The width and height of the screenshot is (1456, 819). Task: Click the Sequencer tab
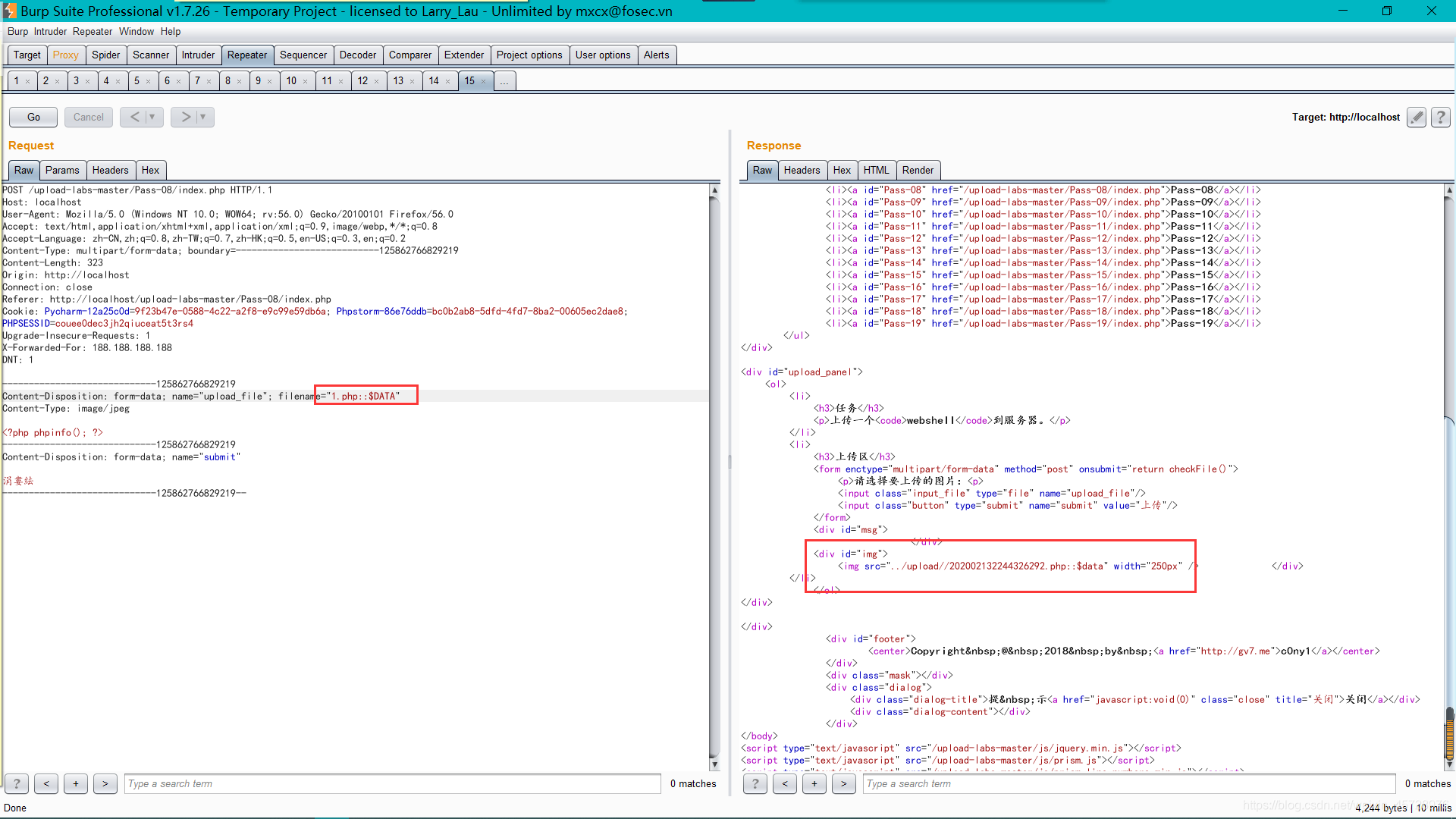[303, 54]
